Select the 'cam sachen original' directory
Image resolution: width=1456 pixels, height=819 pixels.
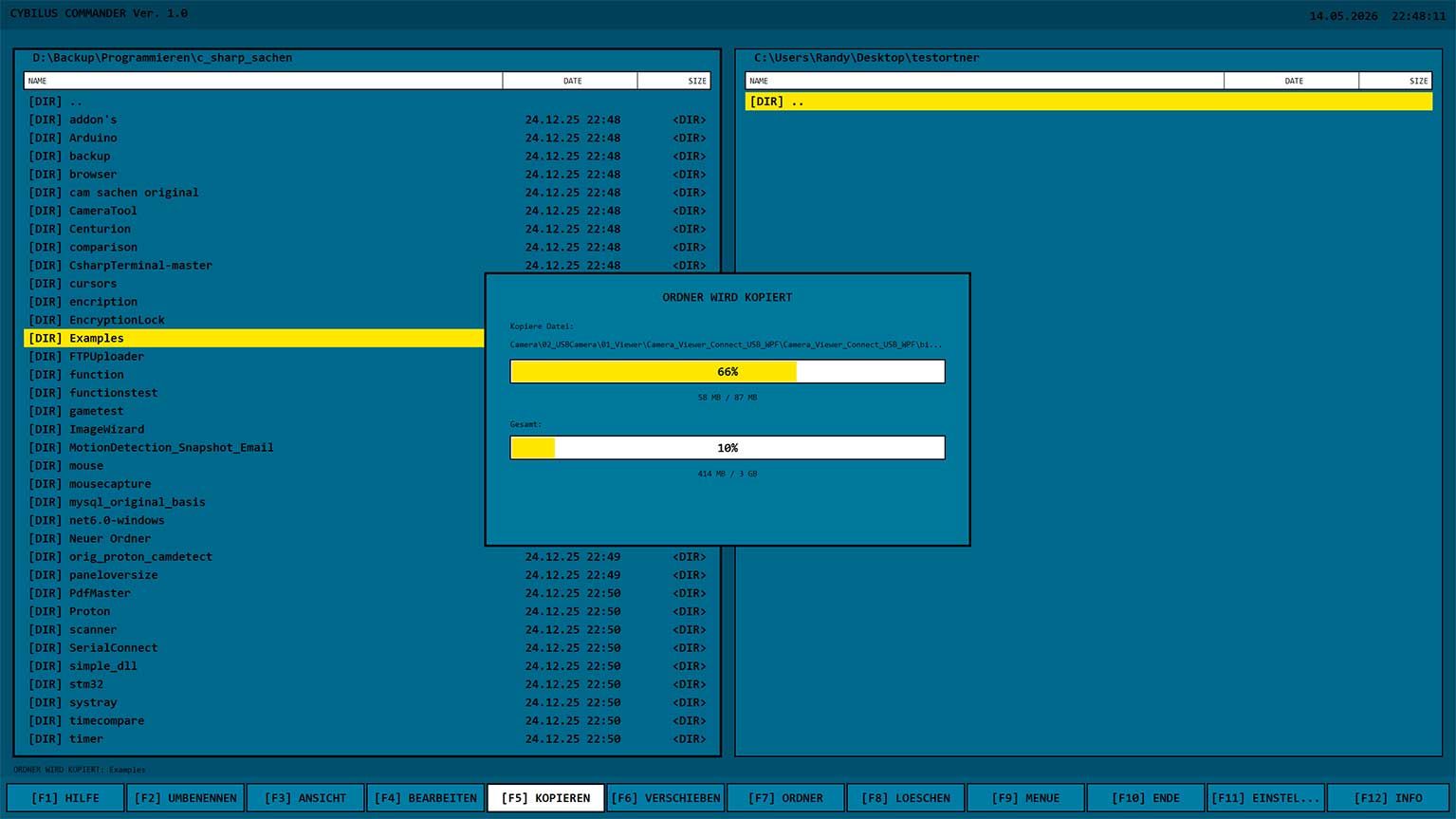coord(367,193)
